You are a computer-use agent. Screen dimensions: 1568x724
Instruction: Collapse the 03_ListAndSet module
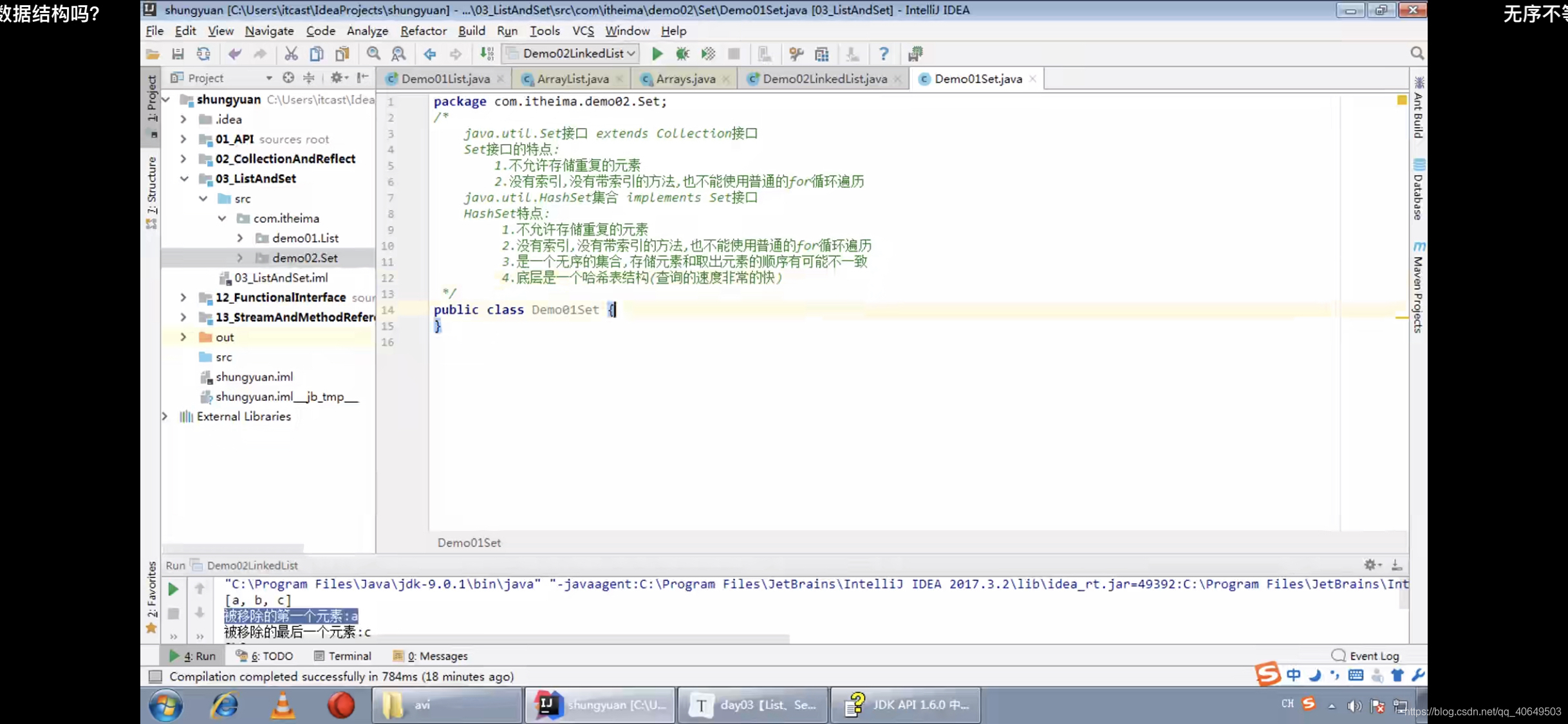183,179
